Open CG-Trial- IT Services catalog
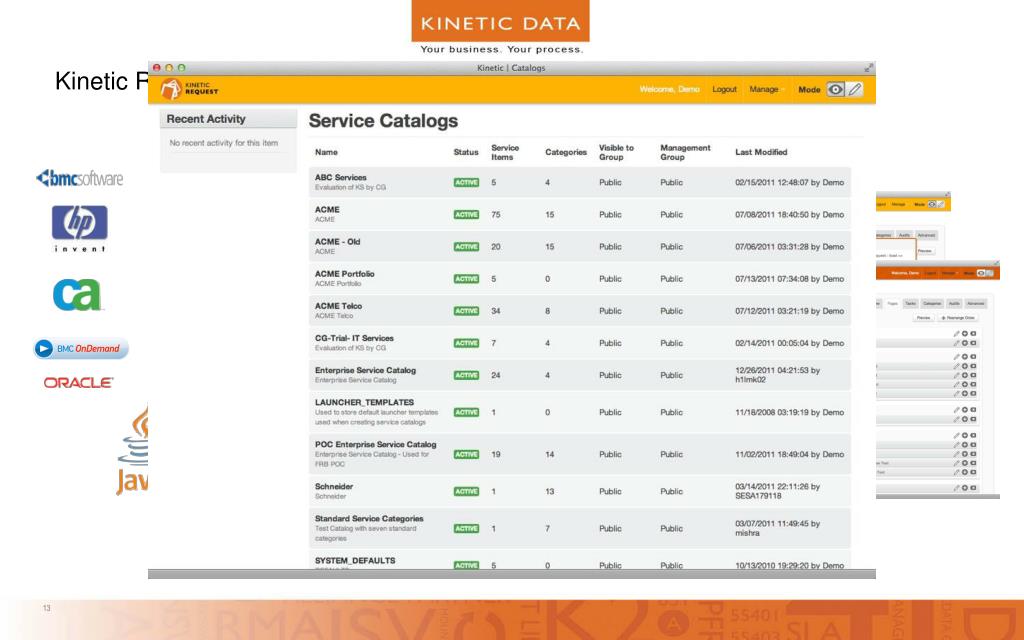 pyautogui.click(x=354, y=338)
